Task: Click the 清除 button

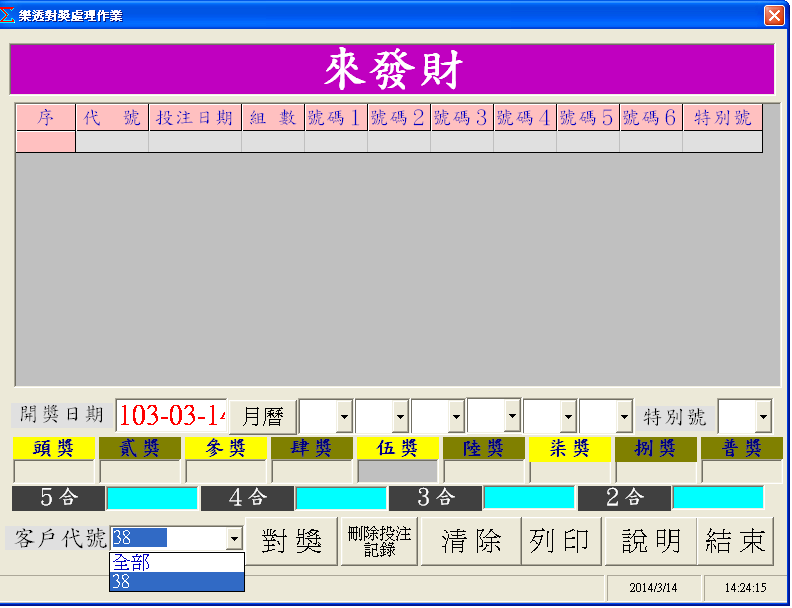Action: click(x=471, y=541)
